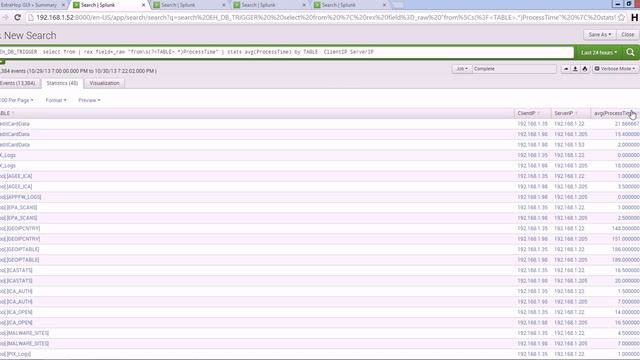This screenshot has height=360, width=640.
Task: Close the active Search | Splunk tab
Action: coord(143,5)
